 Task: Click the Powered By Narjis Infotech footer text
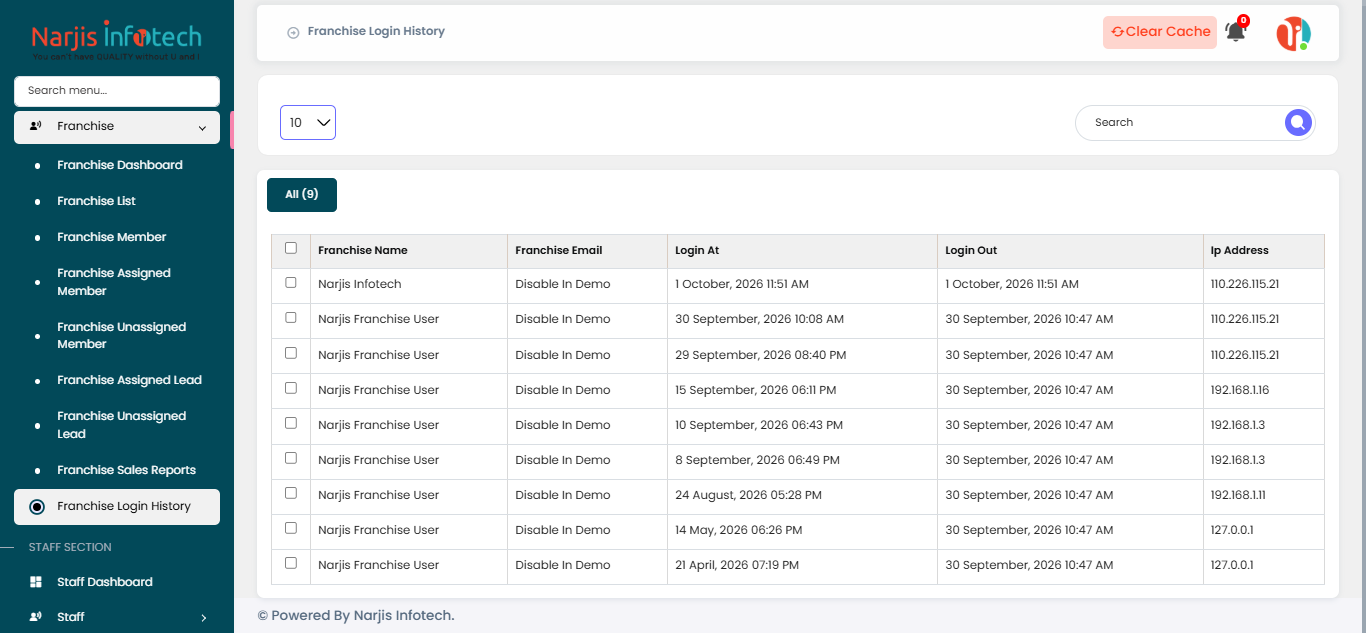tap(356, 616)
